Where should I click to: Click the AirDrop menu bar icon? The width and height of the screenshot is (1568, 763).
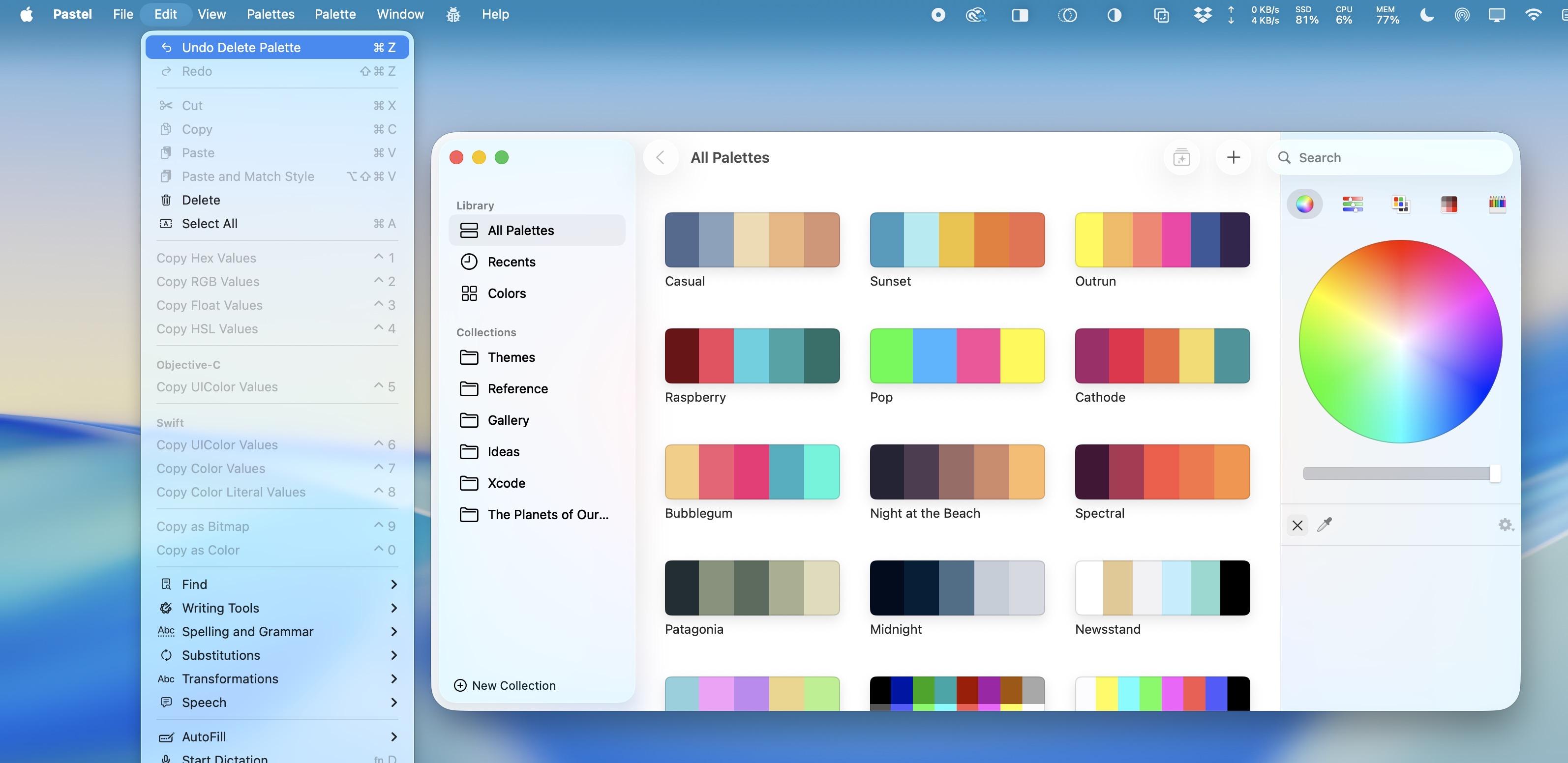coord(1462,15)
